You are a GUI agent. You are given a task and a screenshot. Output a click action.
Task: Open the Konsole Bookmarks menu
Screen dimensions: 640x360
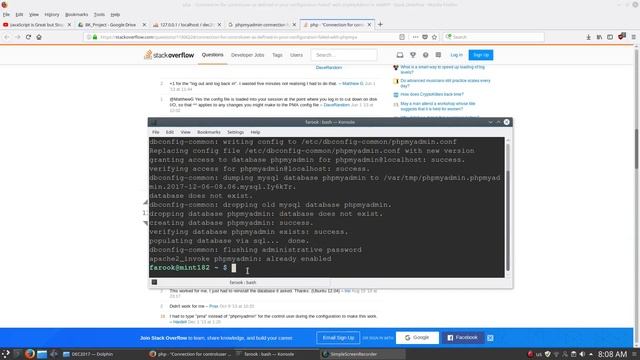click(x=209, y=132)
